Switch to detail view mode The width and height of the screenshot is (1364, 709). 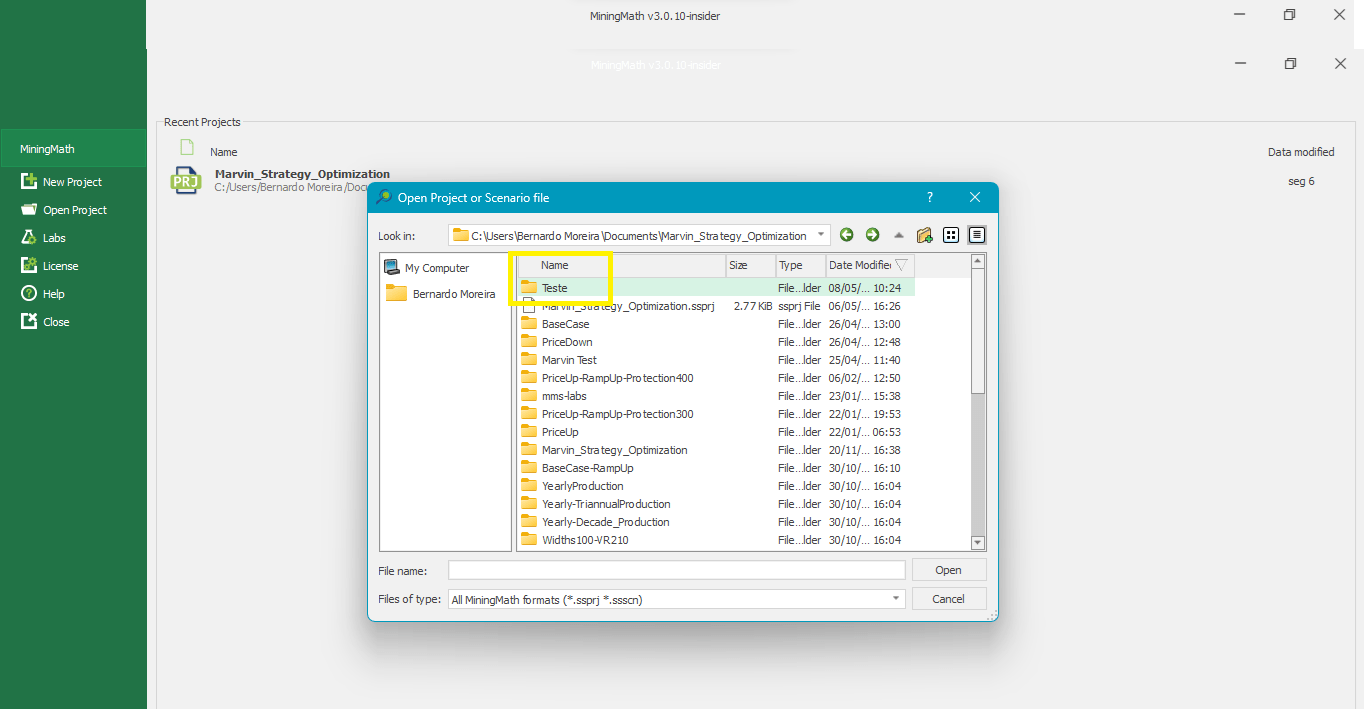tap(977, 235)
